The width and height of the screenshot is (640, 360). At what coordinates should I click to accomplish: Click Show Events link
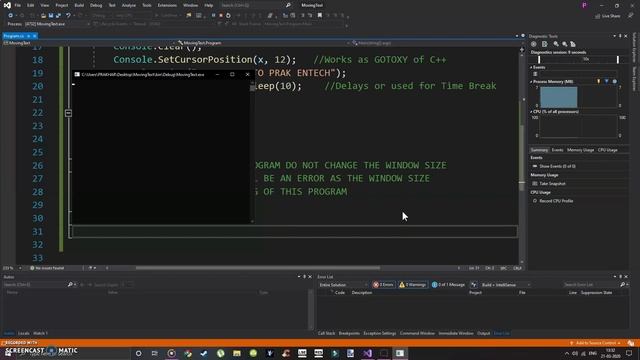click(x=558, y=167)
